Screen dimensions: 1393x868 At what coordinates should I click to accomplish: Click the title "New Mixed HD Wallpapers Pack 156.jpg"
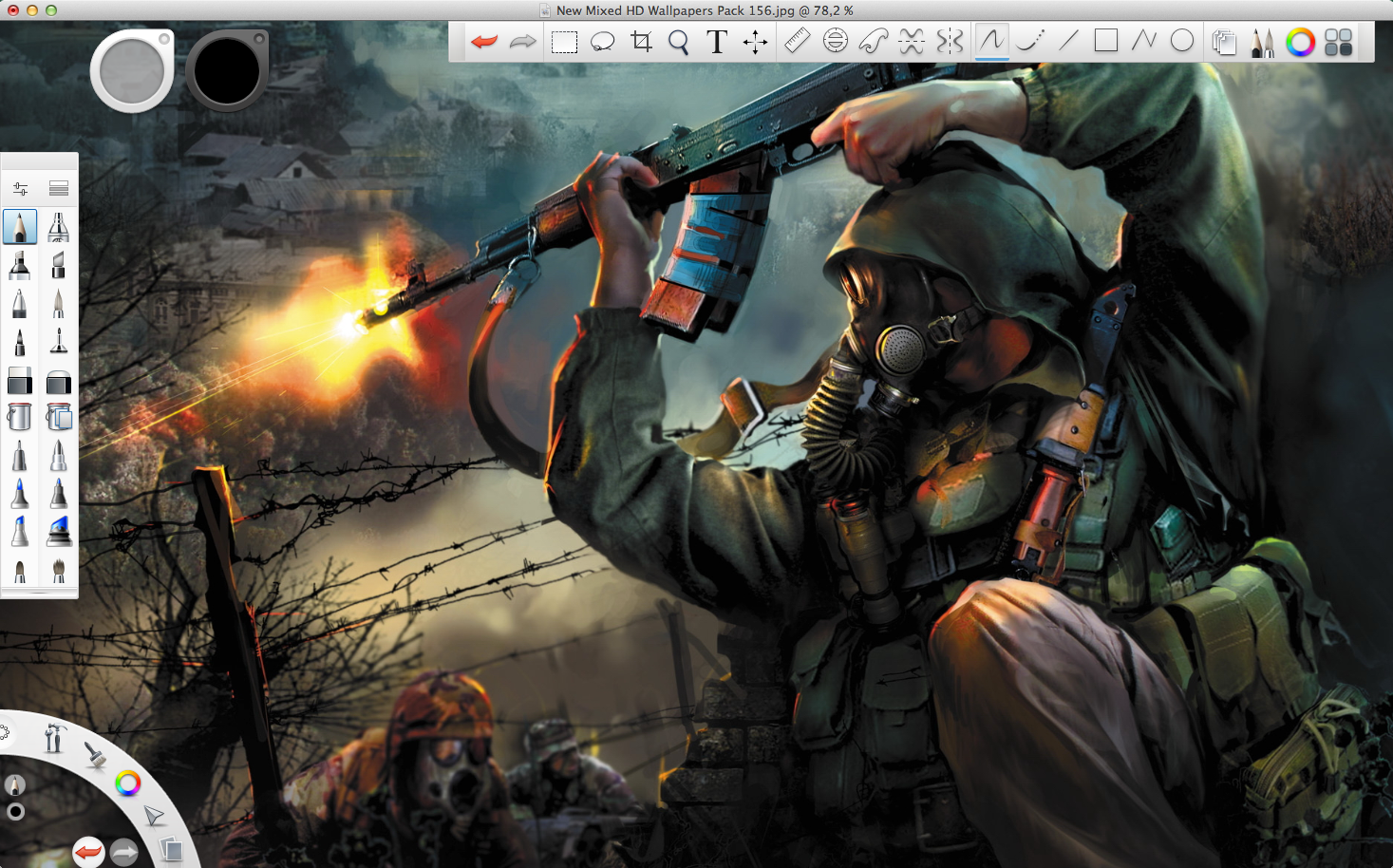click(675, 10)
